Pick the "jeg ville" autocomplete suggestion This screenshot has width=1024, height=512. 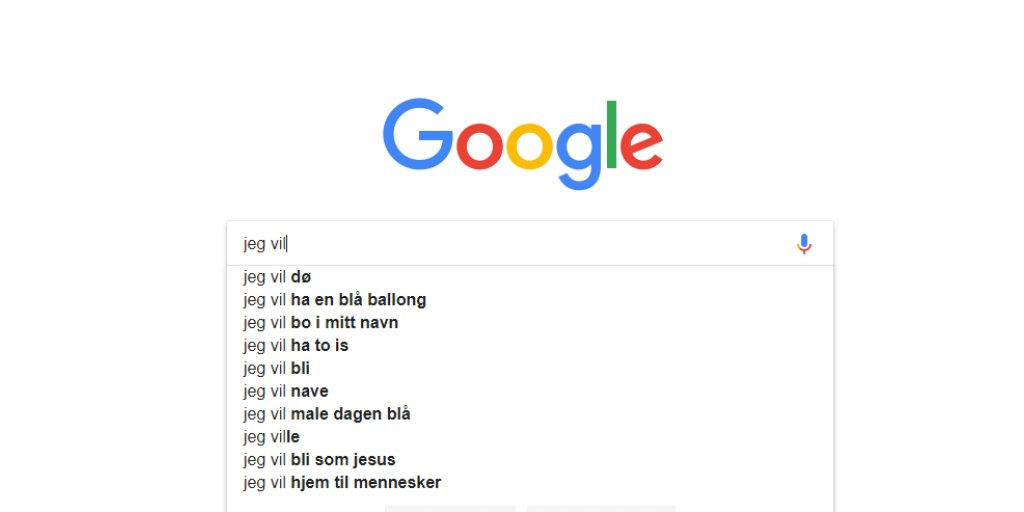(x=271, y=438)
